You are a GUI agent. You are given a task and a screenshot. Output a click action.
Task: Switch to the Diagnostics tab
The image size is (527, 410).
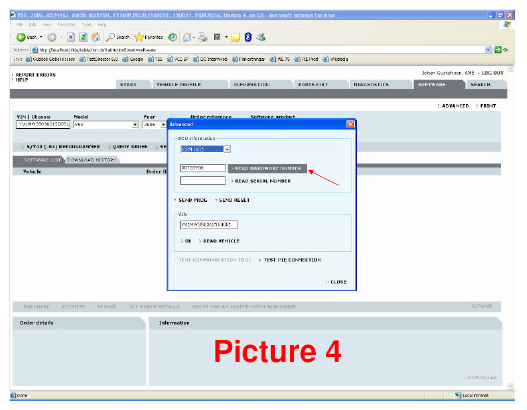[371, 85]
